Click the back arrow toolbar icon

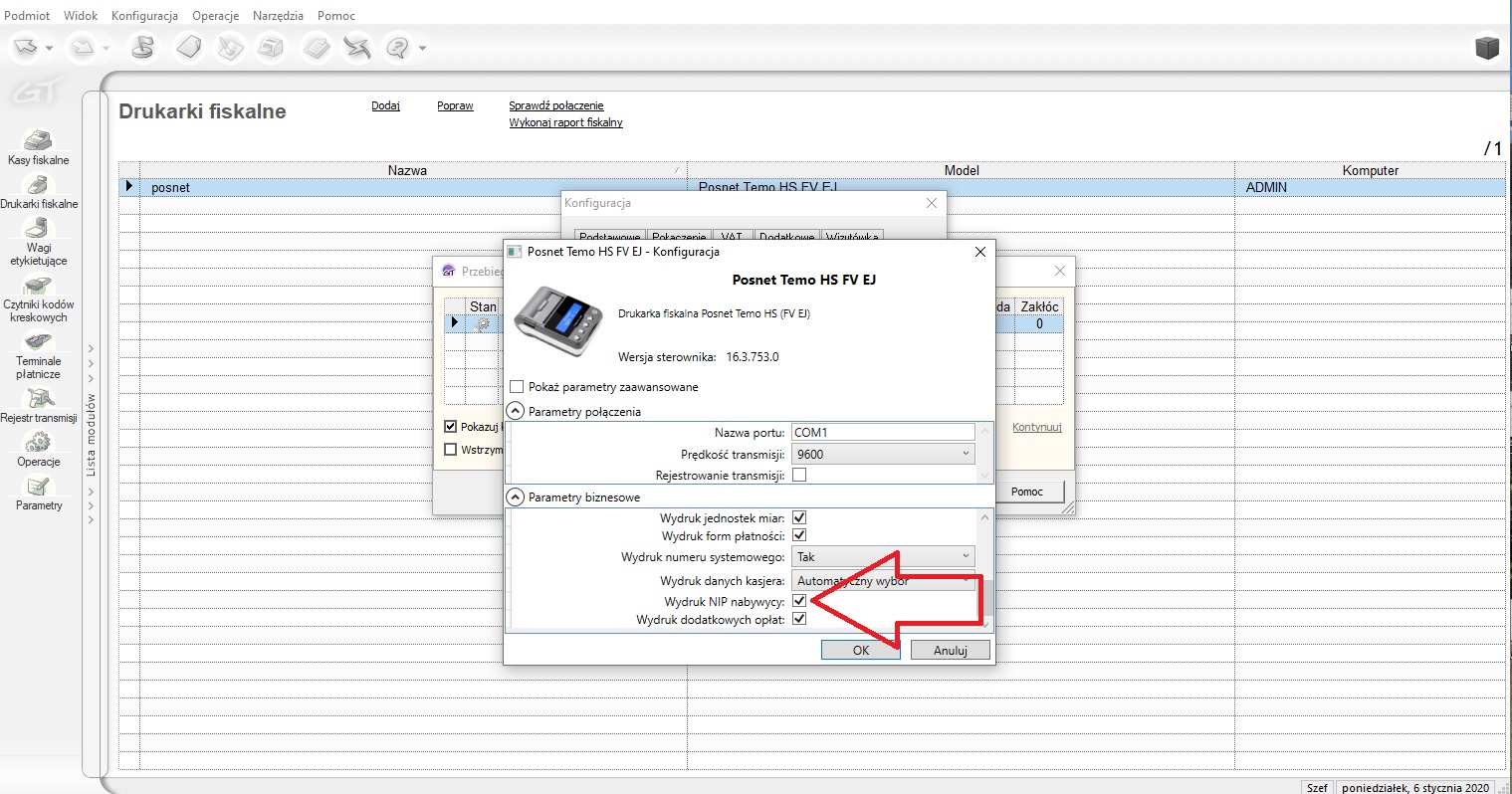(27, 47)
